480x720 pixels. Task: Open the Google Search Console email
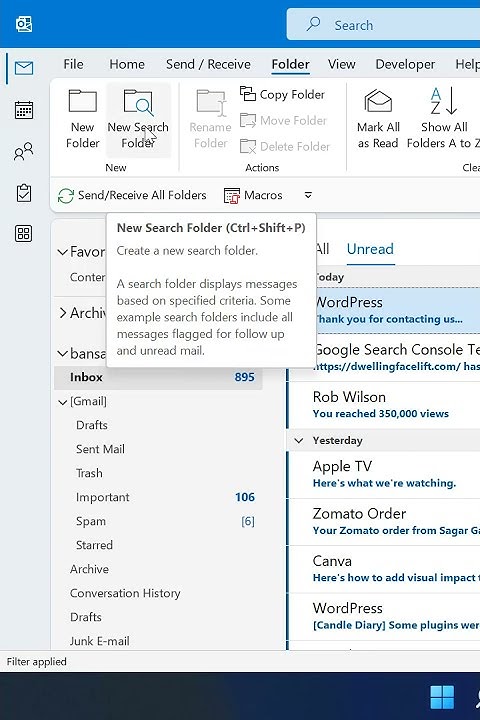click(398, 357)
